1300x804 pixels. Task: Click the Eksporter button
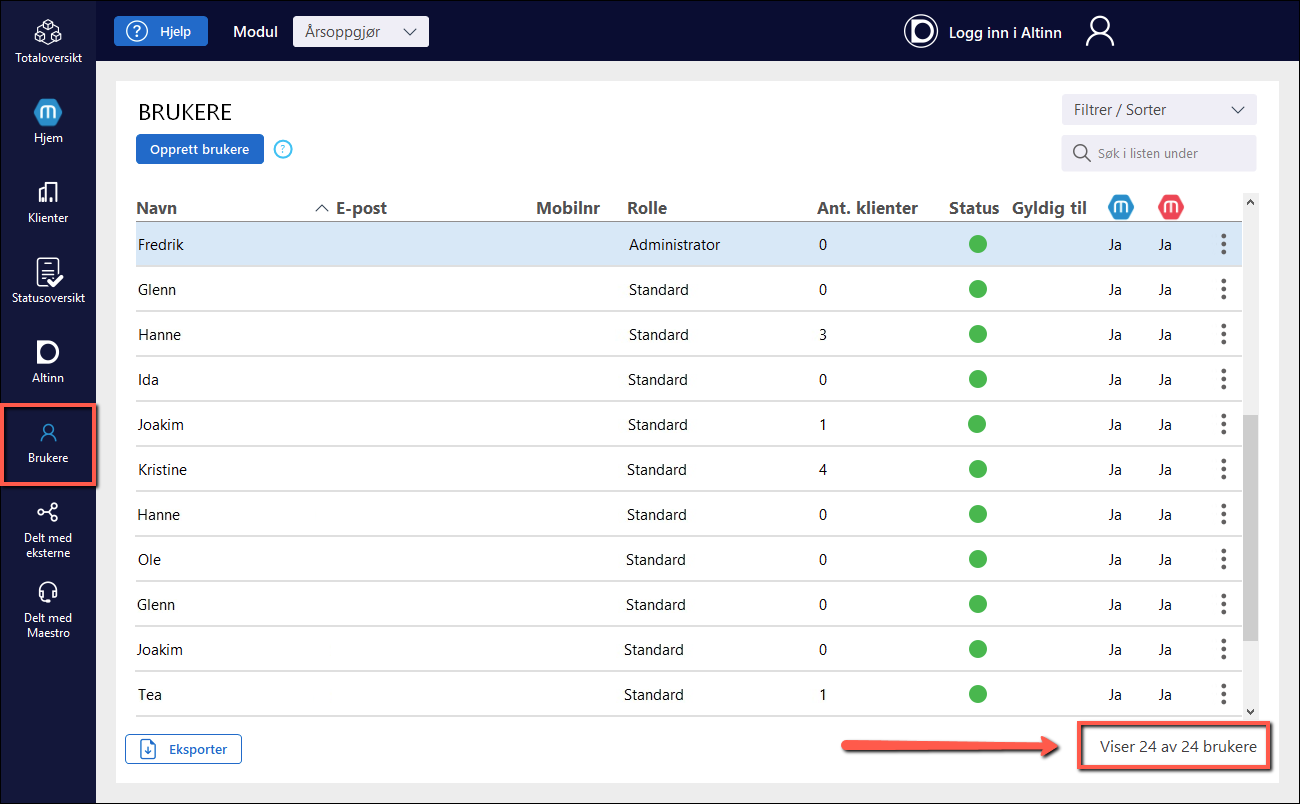(183, 748)
